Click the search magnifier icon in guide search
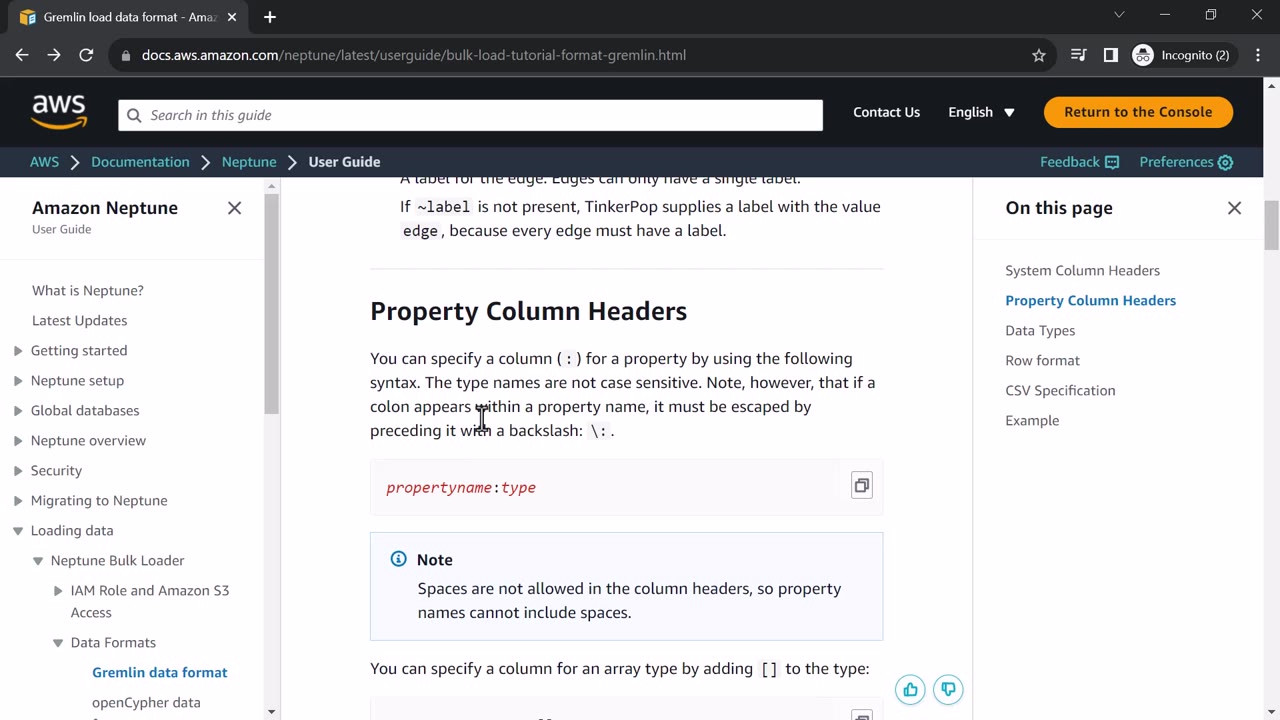Viewport: 1280px width, 720px height. click(134, 115)
